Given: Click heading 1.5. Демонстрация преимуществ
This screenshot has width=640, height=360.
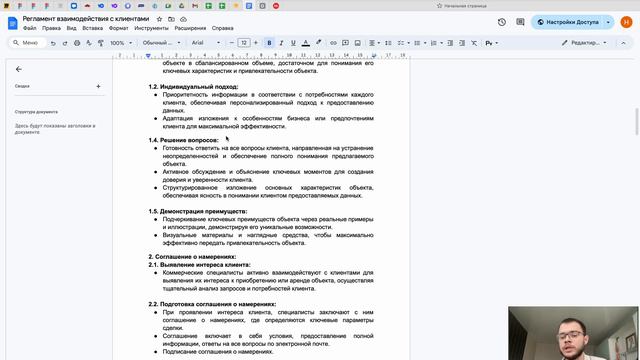Looking at the screenshot, I should (x=198, y=211).
